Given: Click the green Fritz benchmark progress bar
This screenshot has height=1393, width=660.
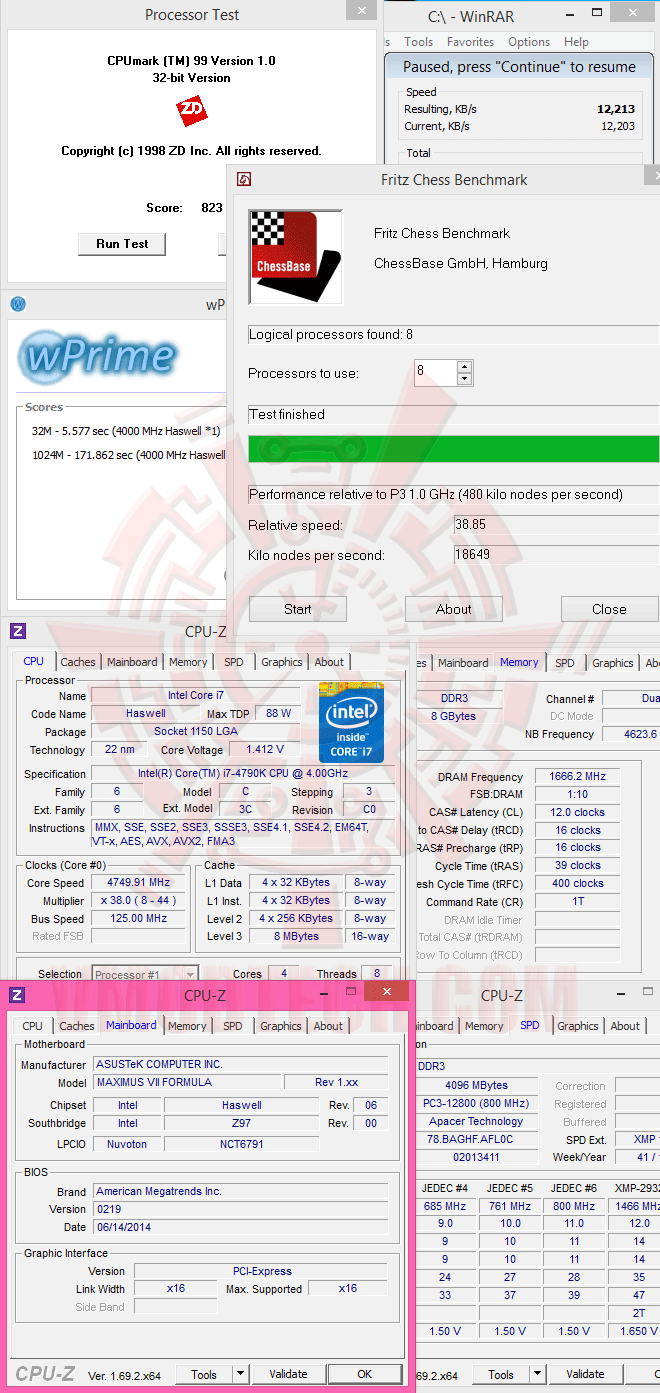Looking at the screenshot, I should [x=454, y=449].
